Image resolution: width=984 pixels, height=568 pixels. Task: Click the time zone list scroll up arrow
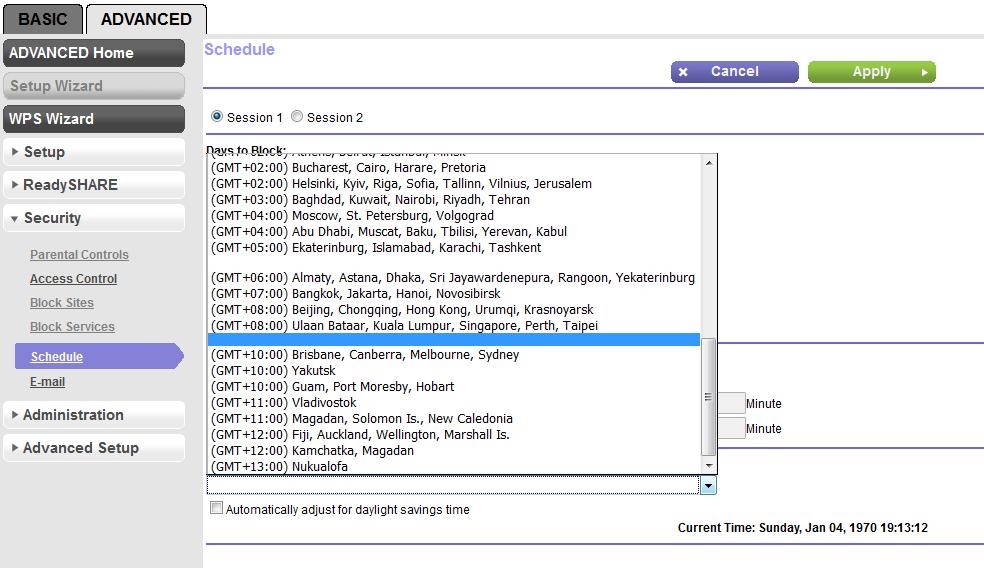[709, 163]
